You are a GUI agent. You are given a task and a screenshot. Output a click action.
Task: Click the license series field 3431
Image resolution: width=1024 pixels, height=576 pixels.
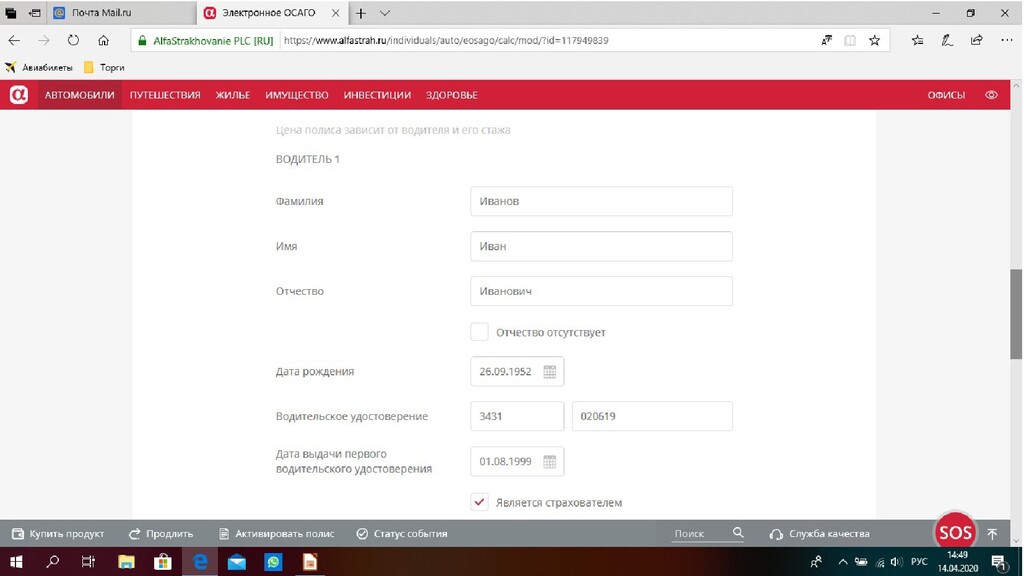click(x=517, y=416)
